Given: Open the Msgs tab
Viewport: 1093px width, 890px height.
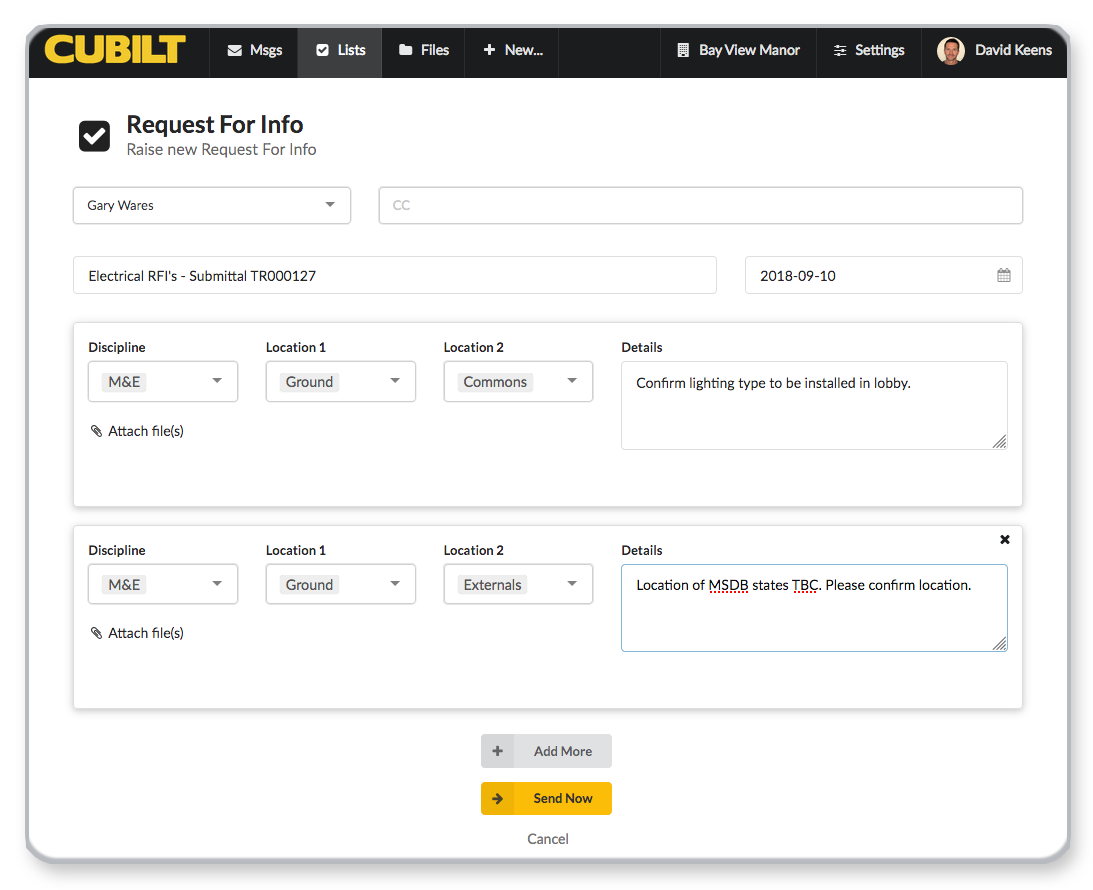Looking at the screenshot, I should pos(254,50).
